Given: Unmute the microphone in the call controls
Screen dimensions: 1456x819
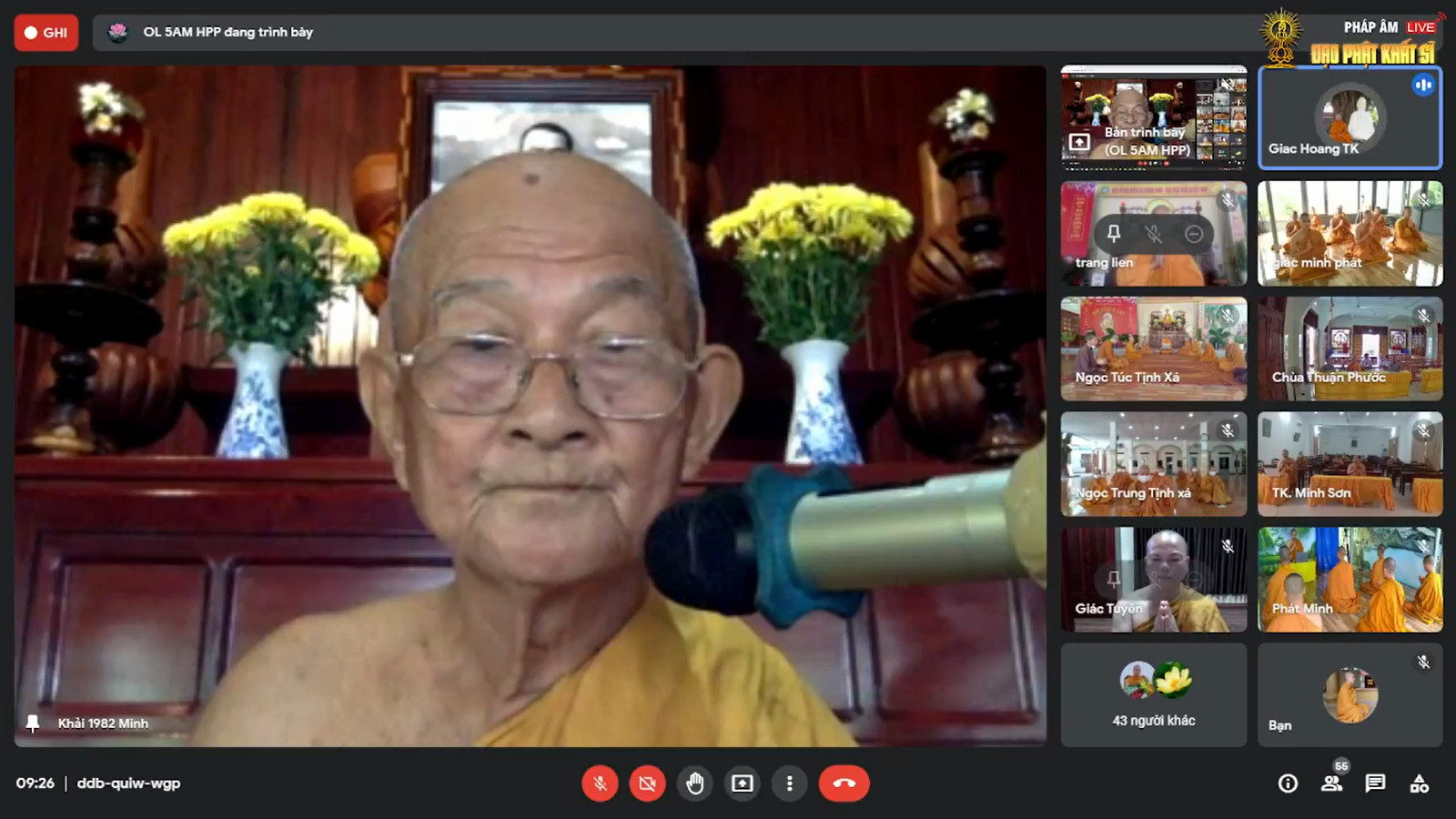Looking at the screenshot, I should click(600, 784).
